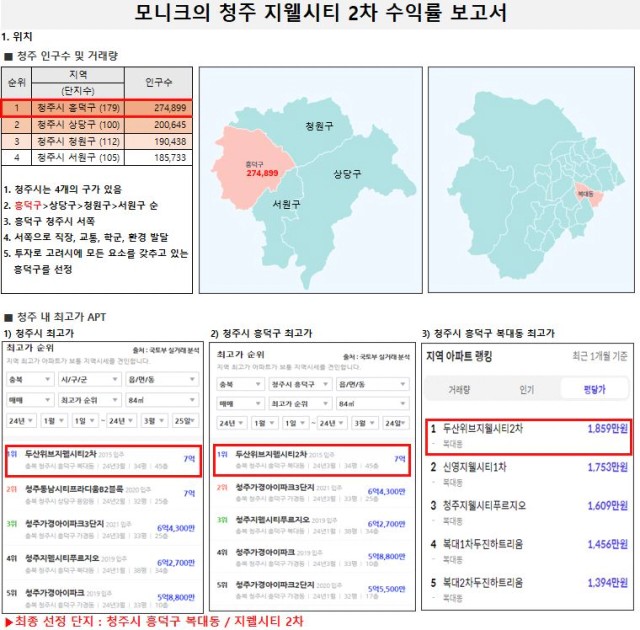Open 3월 month dropdown in 청주시 최고가 panel
The height and width of the screenshot is (630, 640).
coord(154,420)
